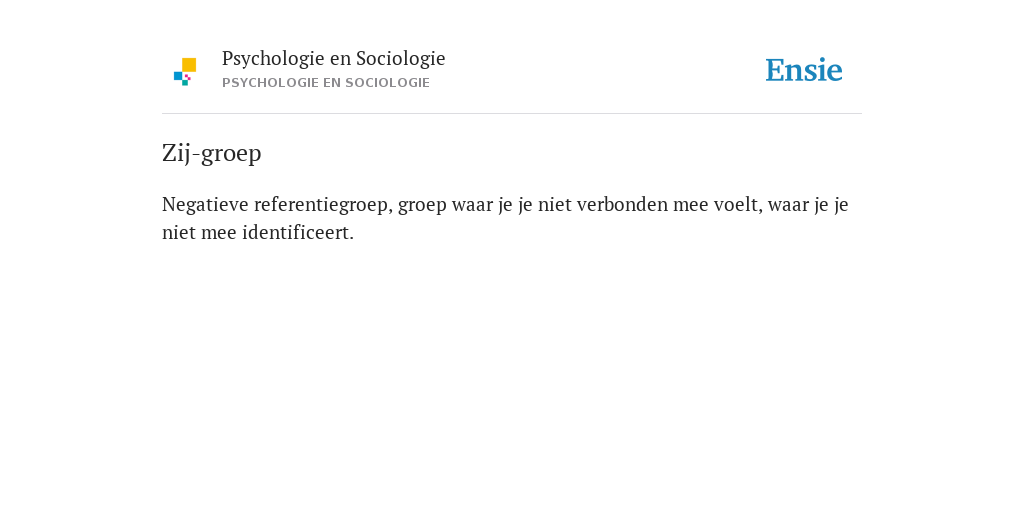Click the word referentiegroep in the definition

pos(323,206)
